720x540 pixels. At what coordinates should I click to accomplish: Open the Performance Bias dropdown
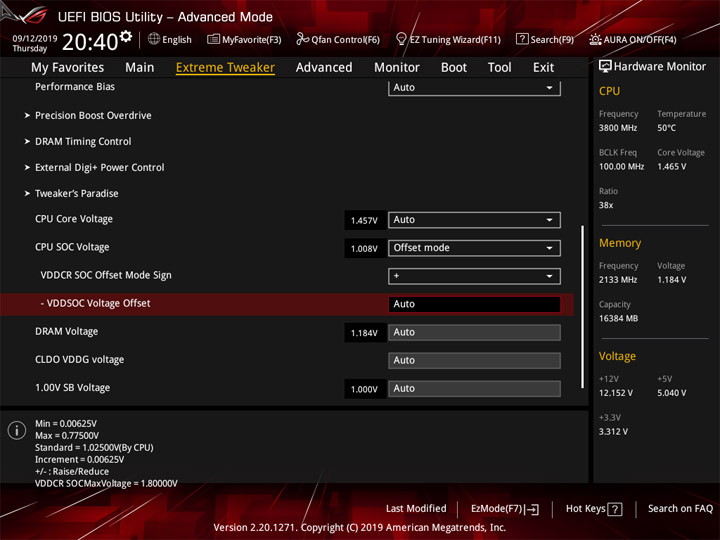pos(474,88)
